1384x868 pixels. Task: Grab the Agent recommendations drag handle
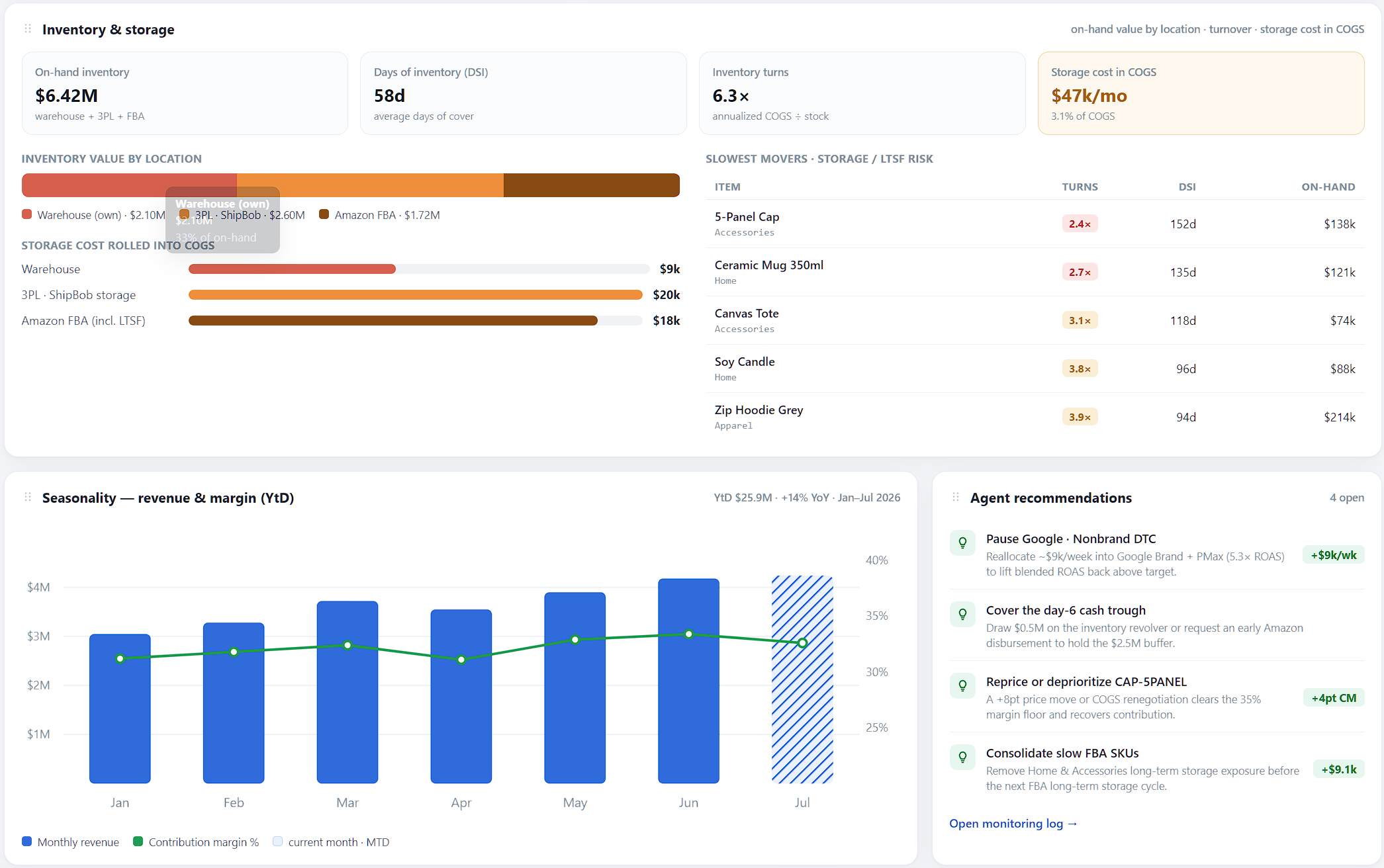[x=956, y=498]
